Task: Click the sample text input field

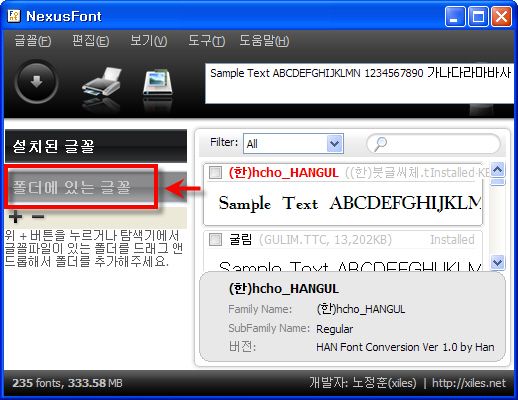Action: 359,83
